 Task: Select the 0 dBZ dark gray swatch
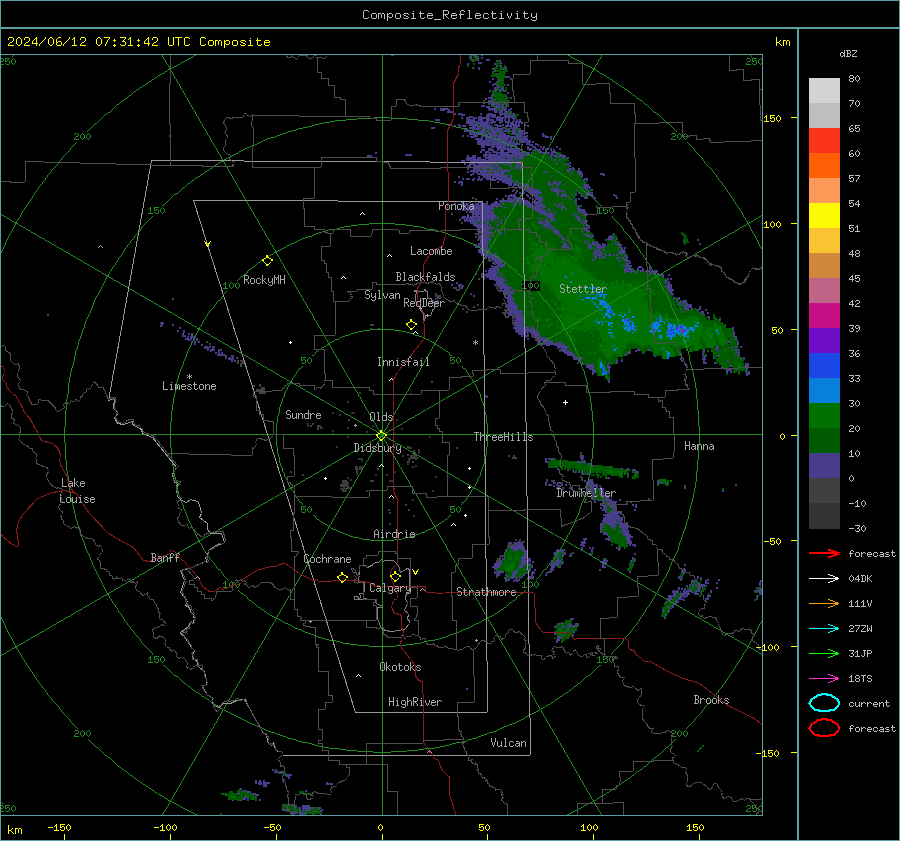[824, 490]
